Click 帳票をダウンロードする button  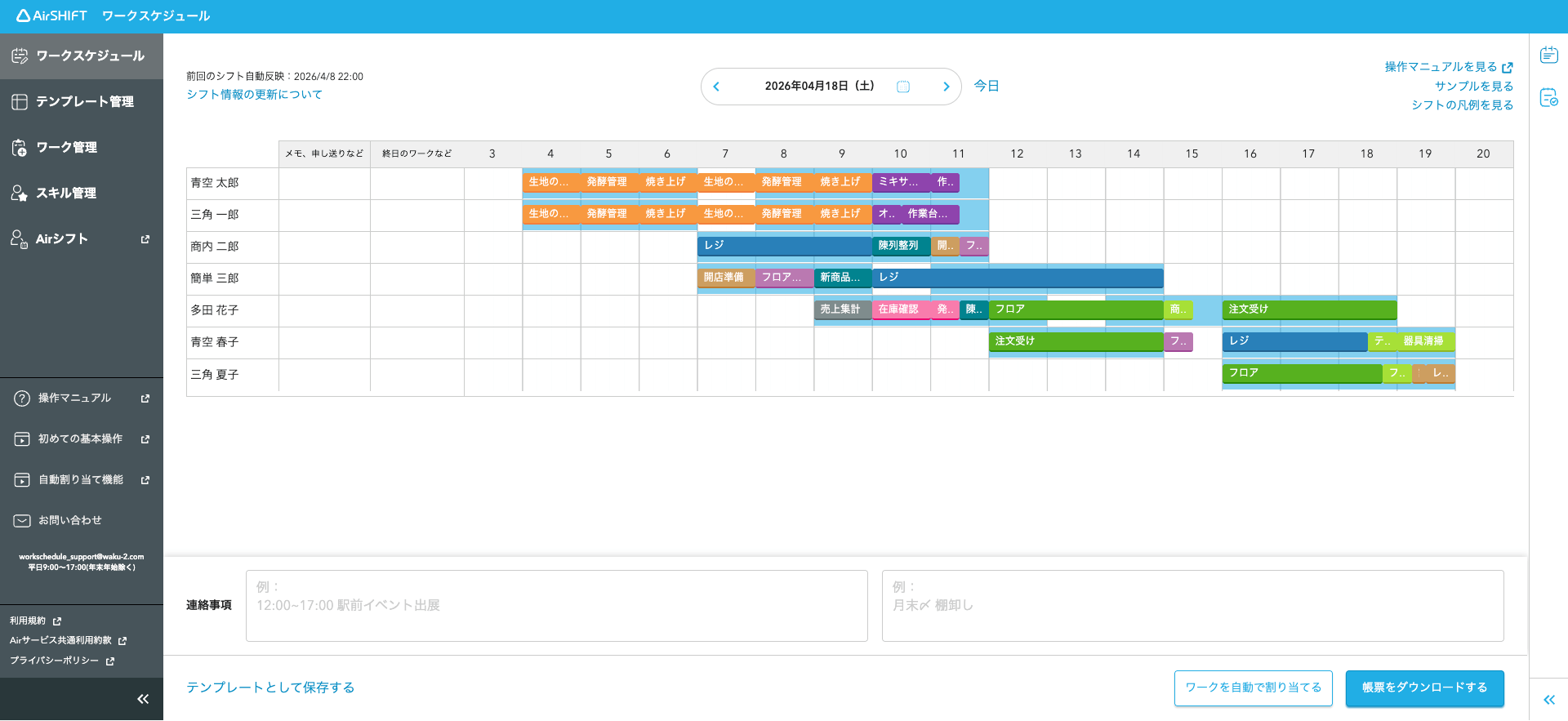[1425, 688]
